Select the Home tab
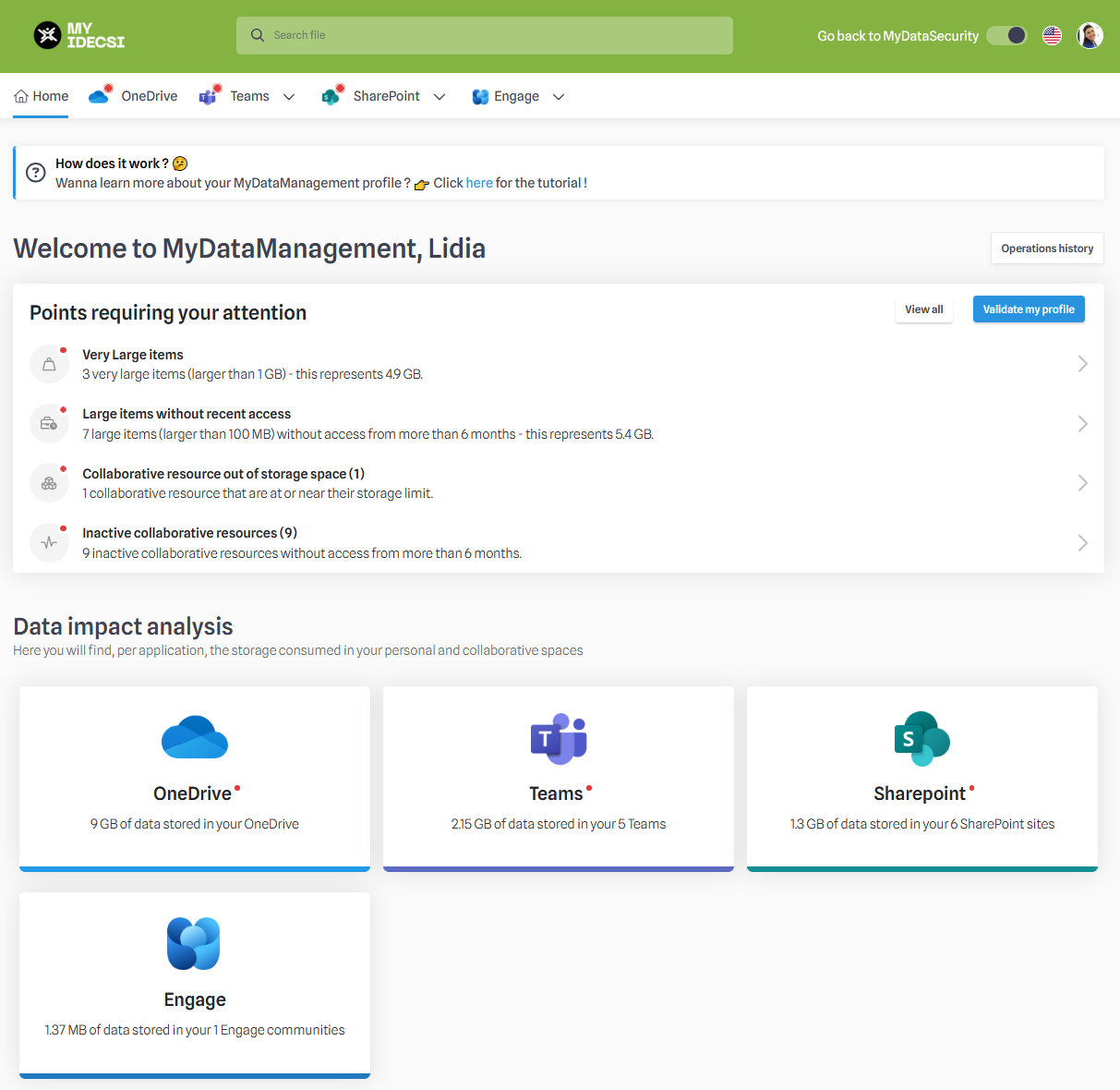The height and width of the screenshot is (1090, 1120). [x=42, y=96]
